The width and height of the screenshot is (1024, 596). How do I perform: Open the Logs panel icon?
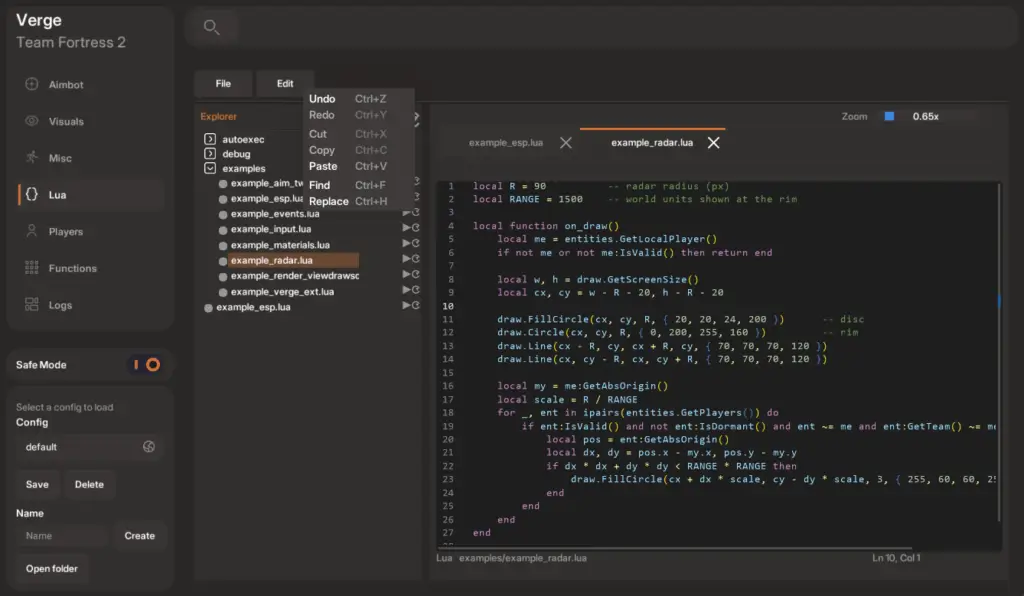tap(31, 304)
